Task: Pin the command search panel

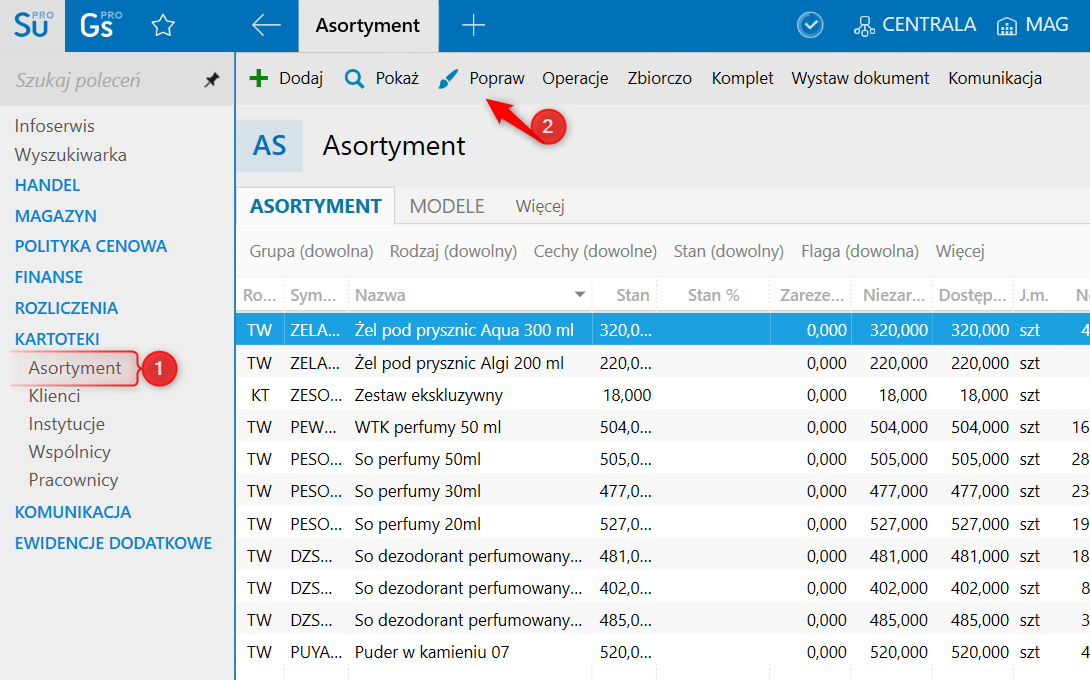Action: pos(212,80)
